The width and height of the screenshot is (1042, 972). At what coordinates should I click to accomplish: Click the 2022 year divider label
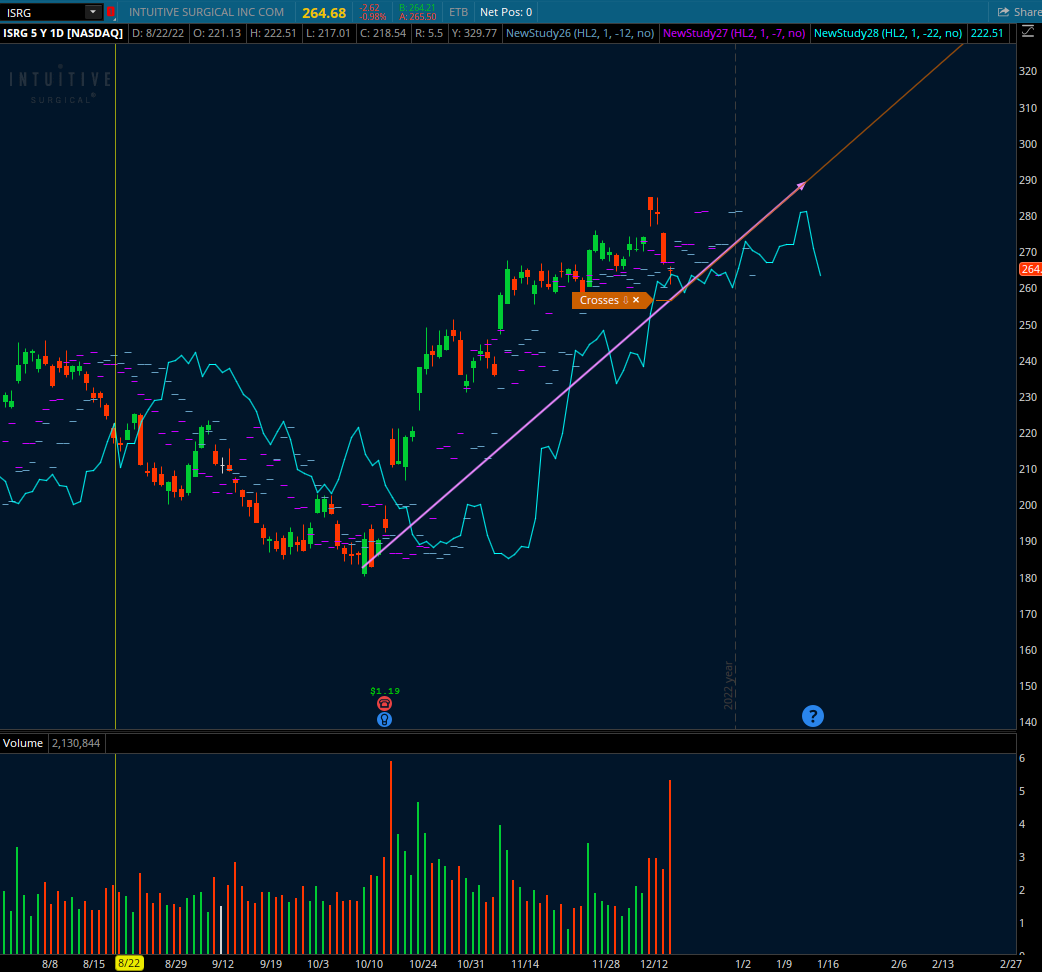728,685
